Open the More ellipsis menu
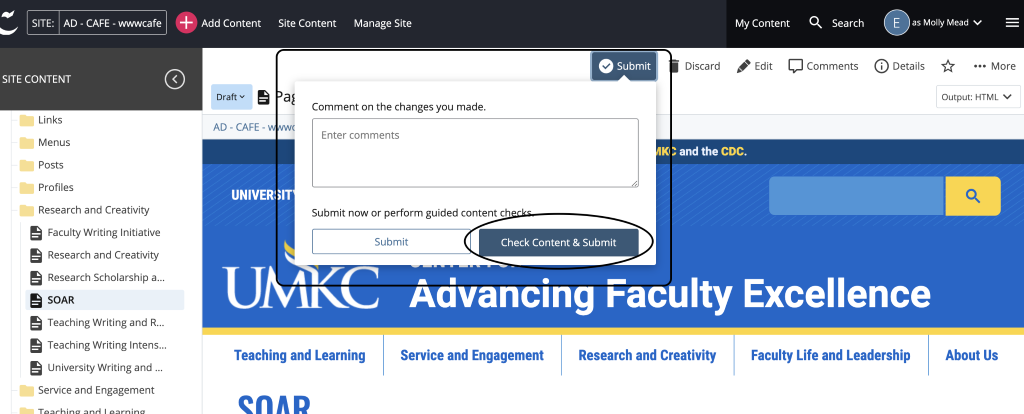 click(994, 66)
